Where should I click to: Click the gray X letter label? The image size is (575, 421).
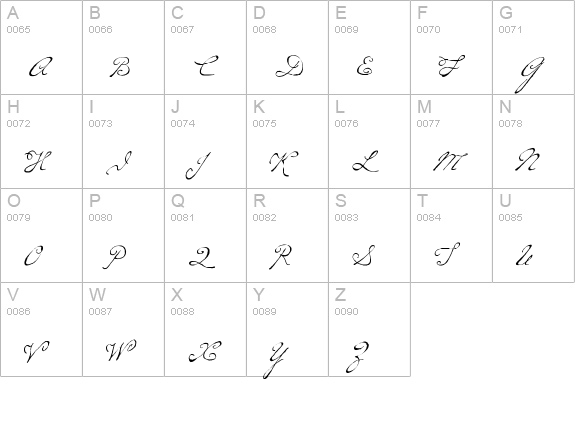pyautogui.click(x=177, y=295)
